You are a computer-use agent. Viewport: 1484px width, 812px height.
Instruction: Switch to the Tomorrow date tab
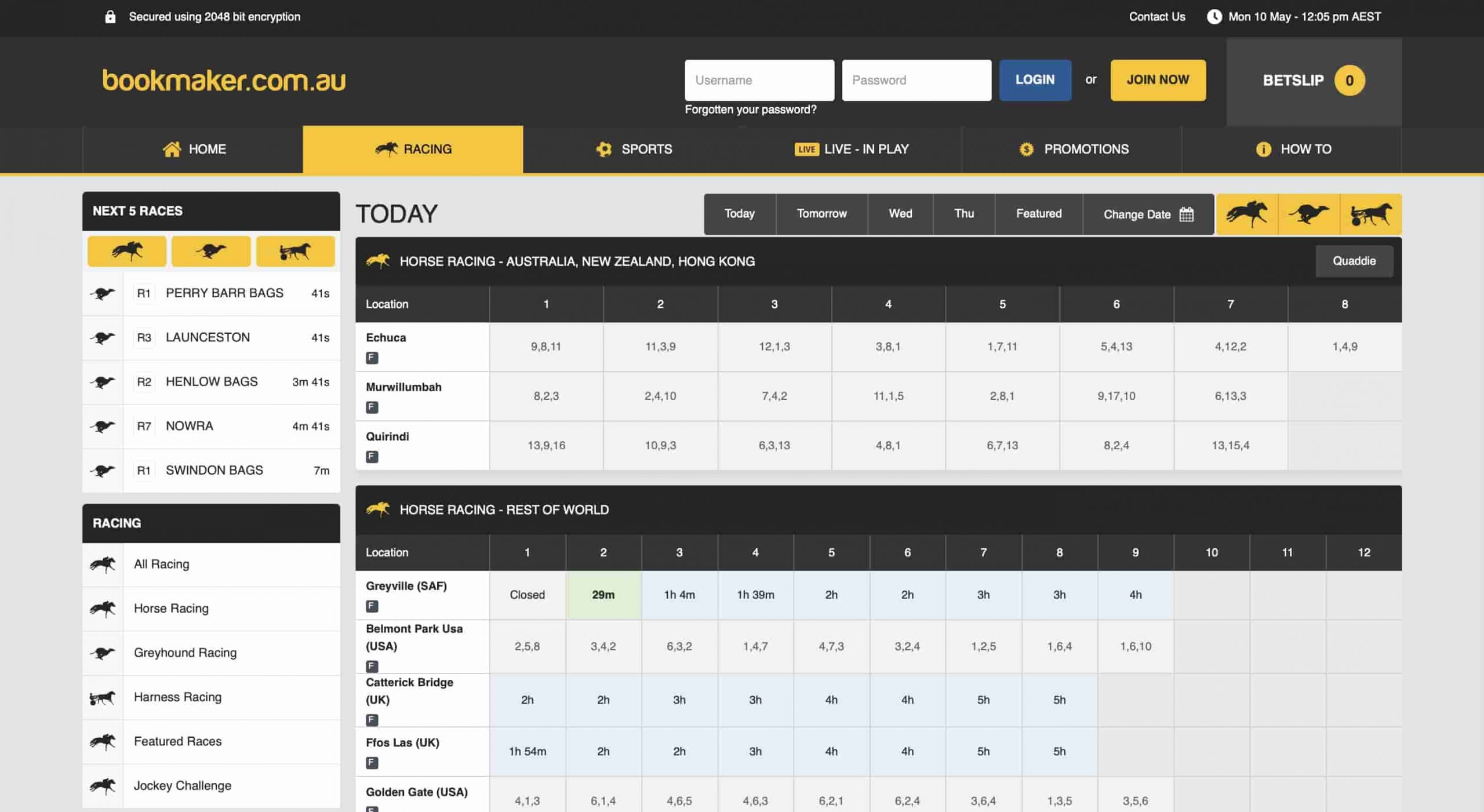coord(821,214)
